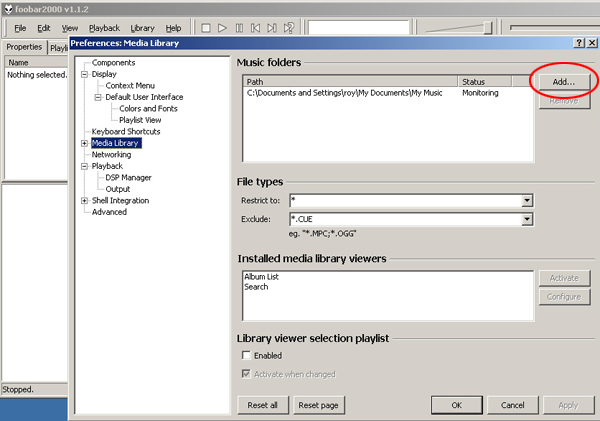600x421 pixels.
Task: Expand the Shell Integration node
Action: [85, 201]
